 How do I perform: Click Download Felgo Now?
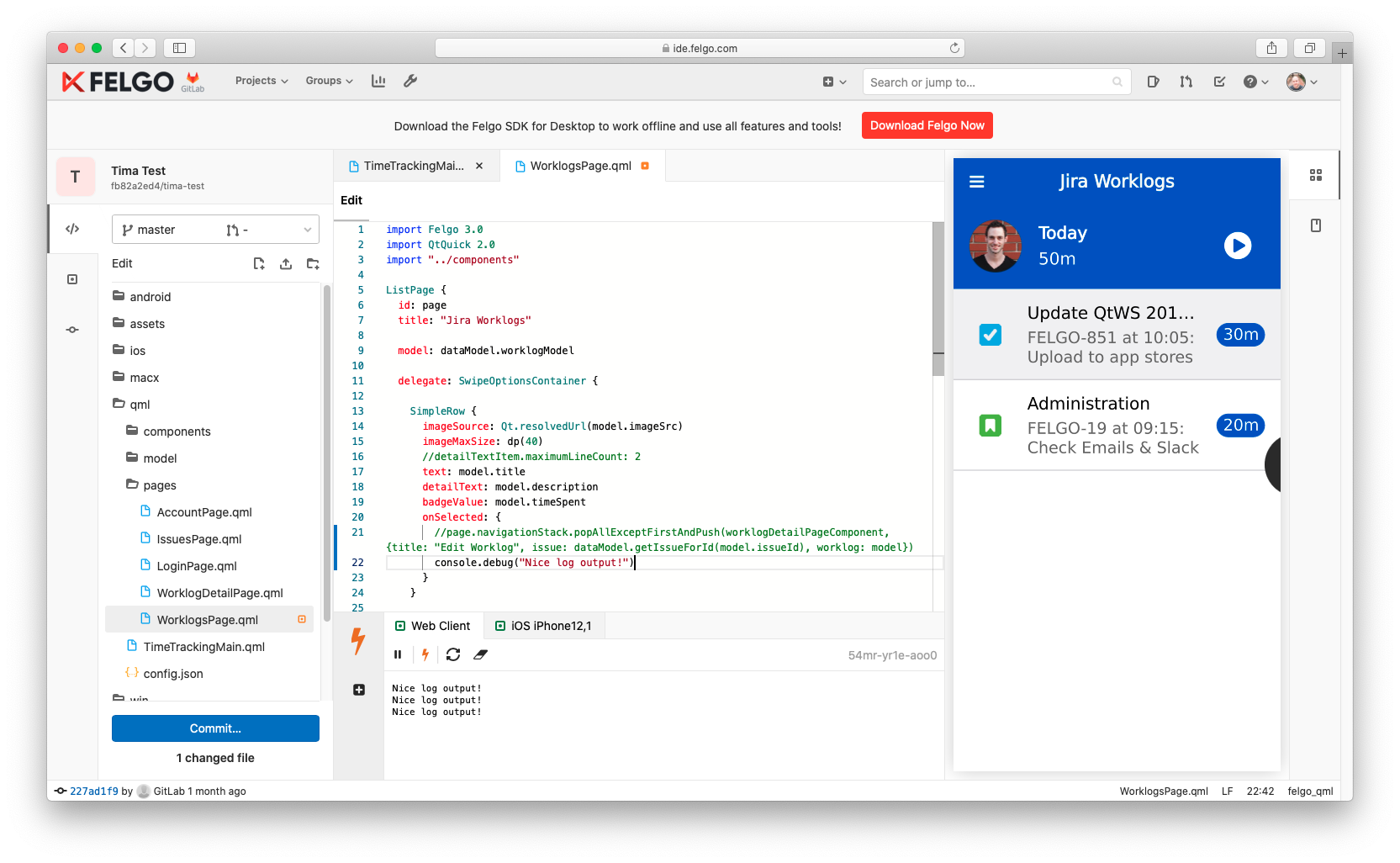click(927, 124)
